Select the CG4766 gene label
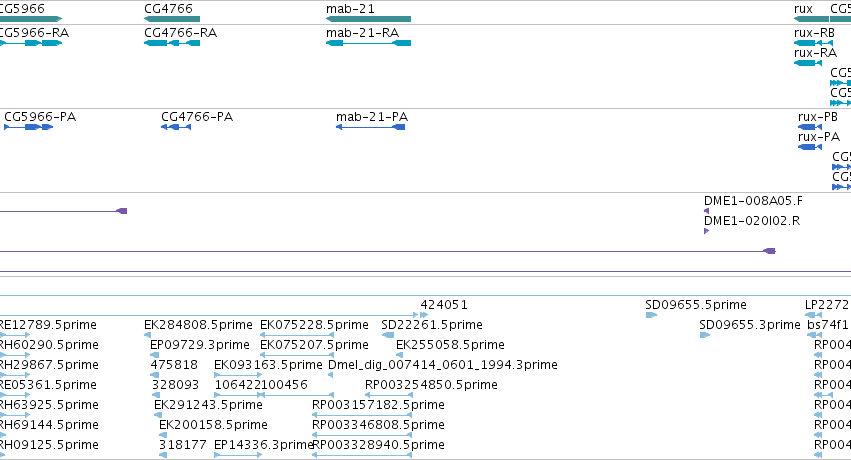The width and height of the screenshot is (851, 460). [168, 9]
